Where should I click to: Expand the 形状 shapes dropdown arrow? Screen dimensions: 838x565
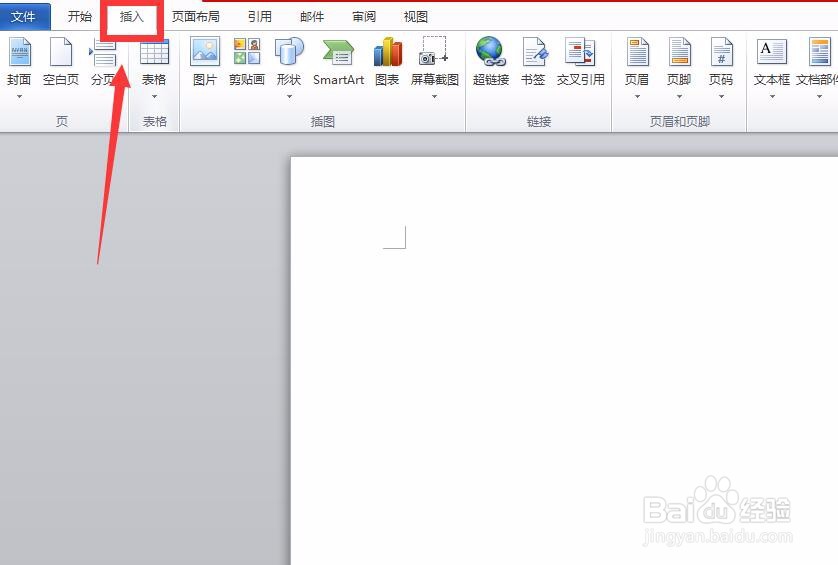(289, 97)
